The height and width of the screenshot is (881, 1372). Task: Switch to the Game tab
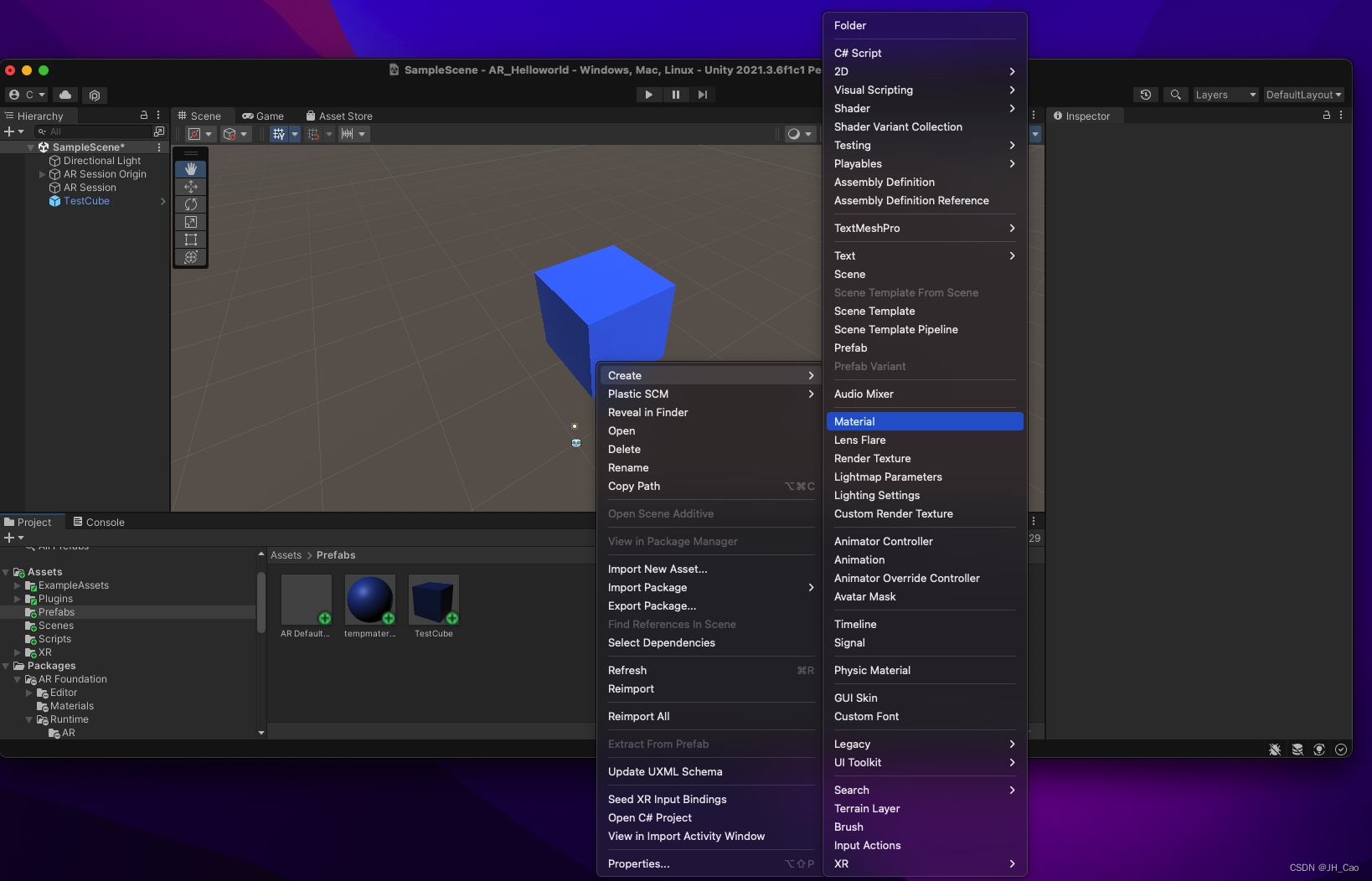click(x=262, y=116)
